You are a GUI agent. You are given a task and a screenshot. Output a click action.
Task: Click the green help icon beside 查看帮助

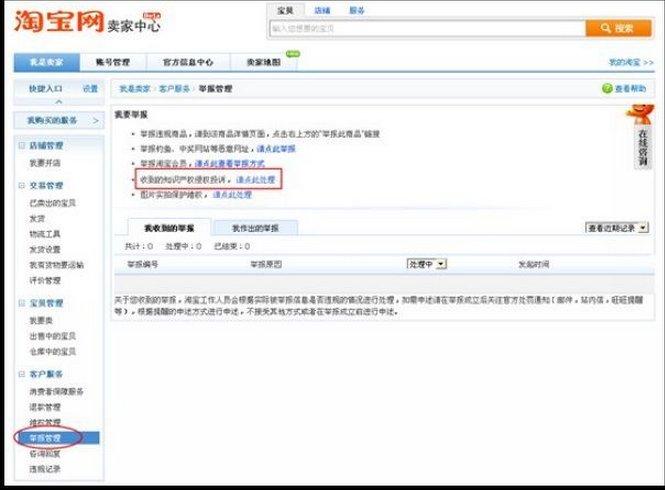607,89
